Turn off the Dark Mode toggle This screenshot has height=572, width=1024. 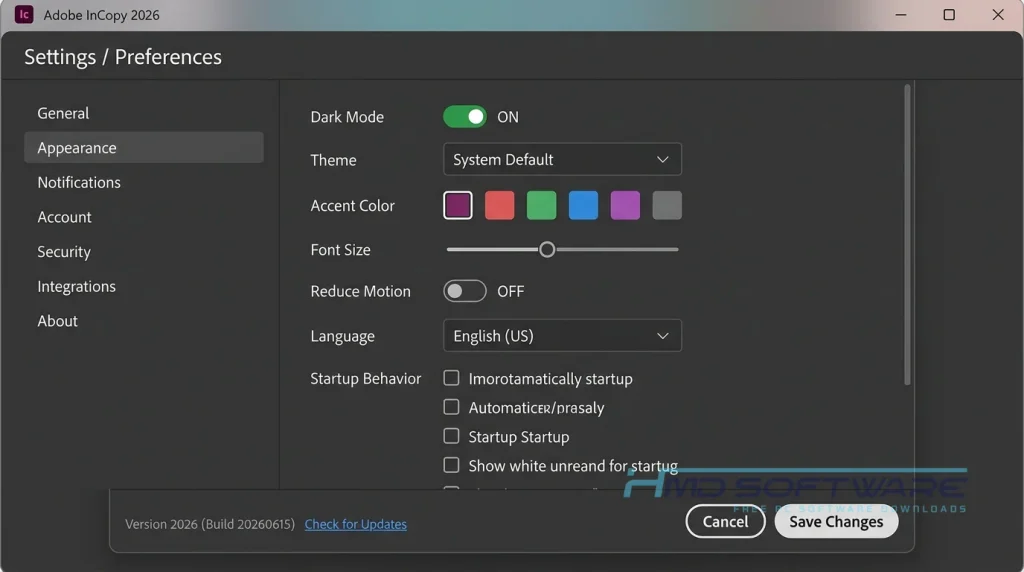[465, 117]
